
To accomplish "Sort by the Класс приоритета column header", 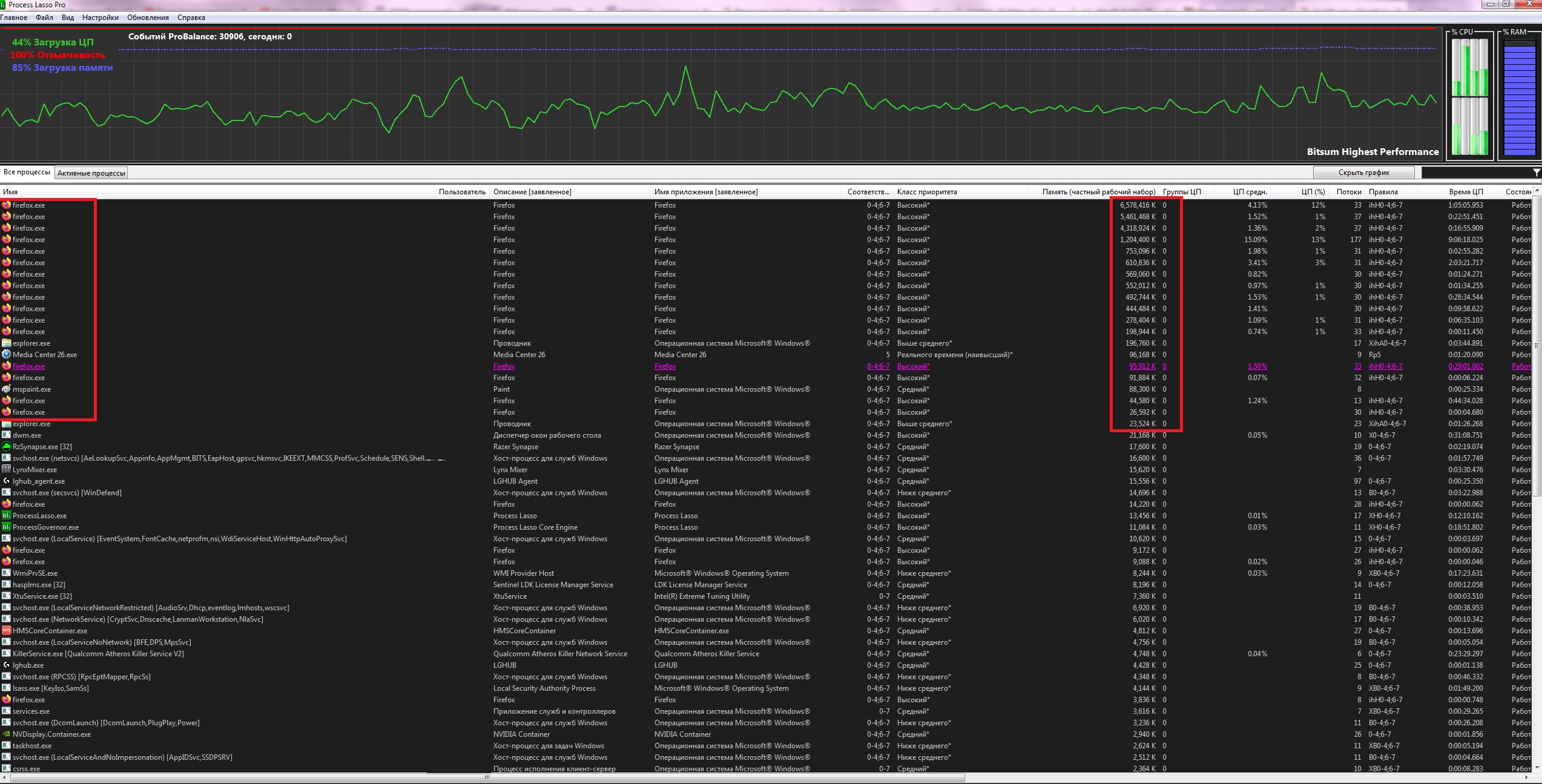I will [961, 192].
